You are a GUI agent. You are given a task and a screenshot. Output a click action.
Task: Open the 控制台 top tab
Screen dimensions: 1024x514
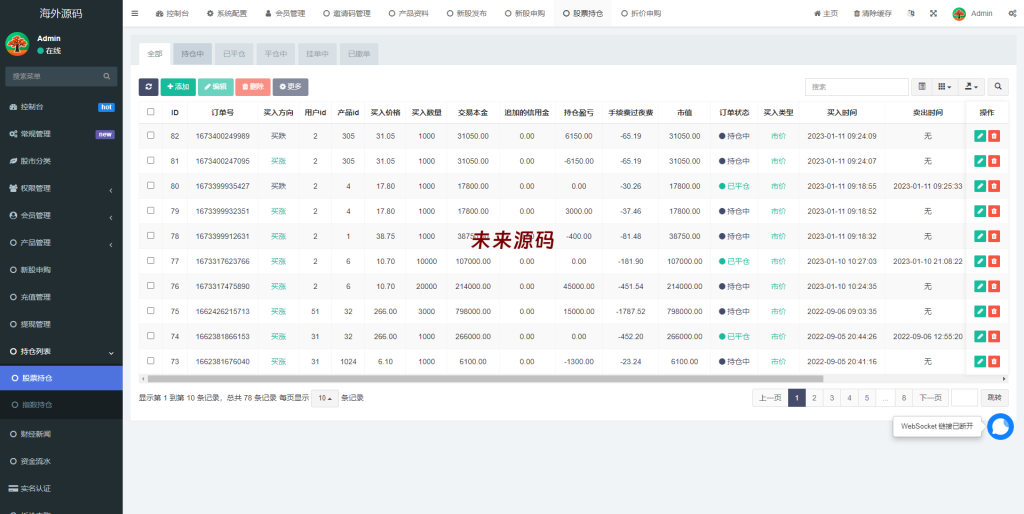(x=172, y=13)
